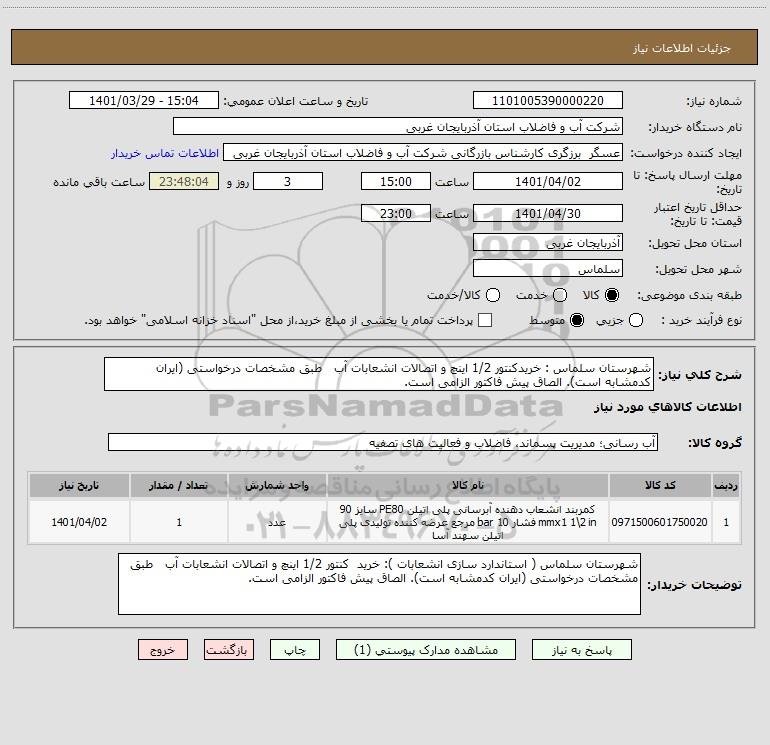Click the deadline time 15:00 field
The height and width of the screenshot is (745, 770).
pos(396,181)
